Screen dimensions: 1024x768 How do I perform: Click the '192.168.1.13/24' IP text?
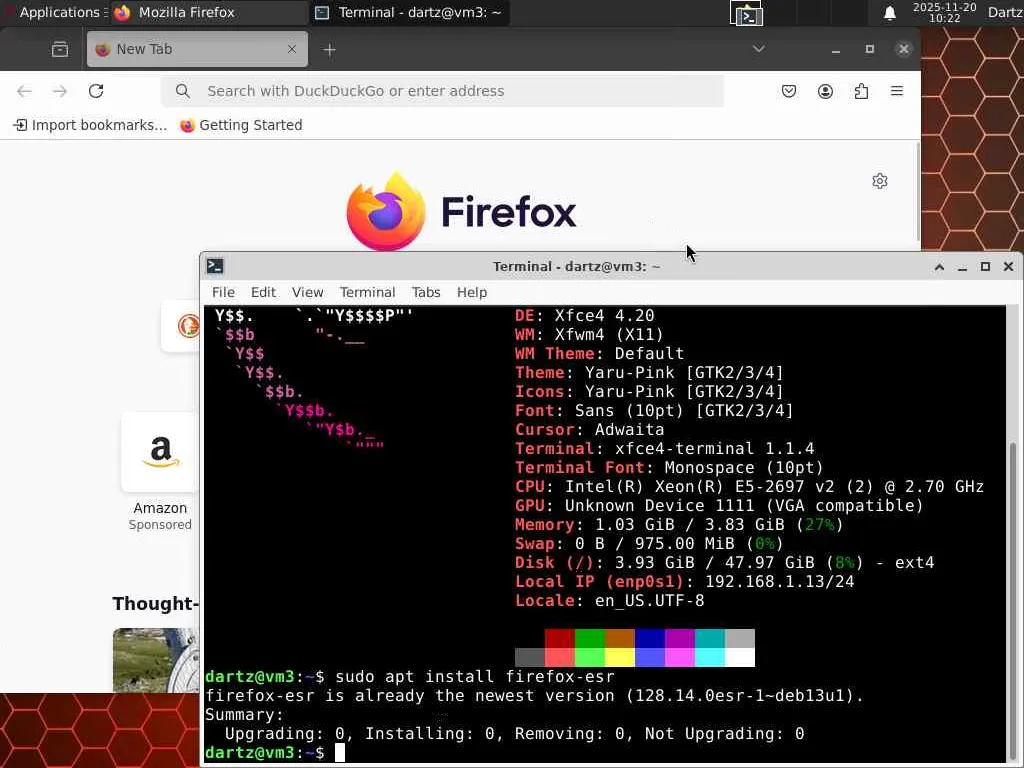(x=780, y=582)
